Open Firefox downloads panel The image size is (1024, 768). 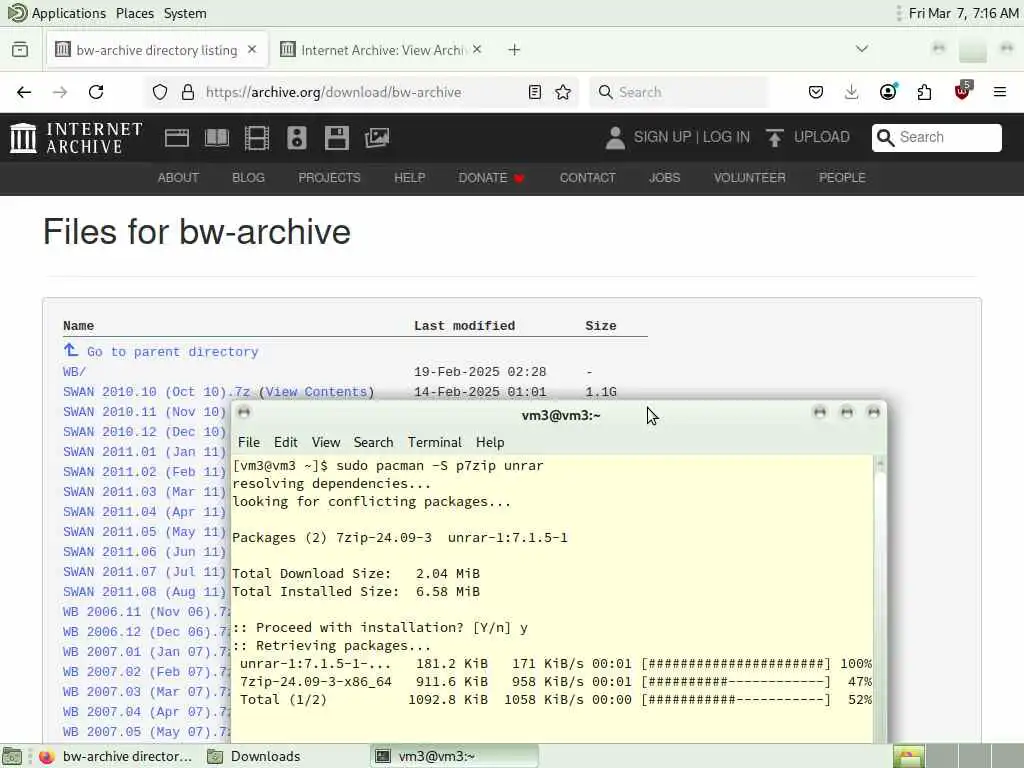tap(852, 92)
